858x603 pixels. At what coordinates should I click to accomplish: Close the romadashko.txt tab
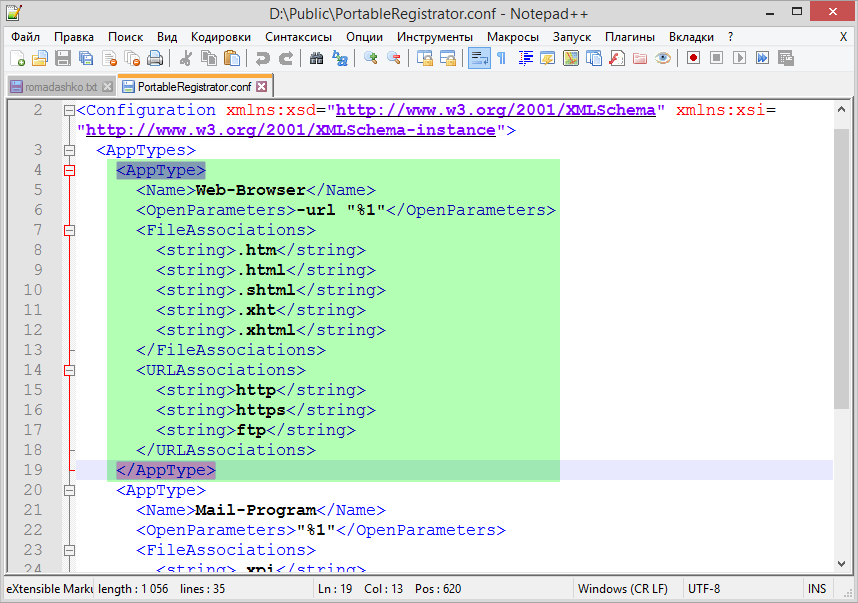108,86
